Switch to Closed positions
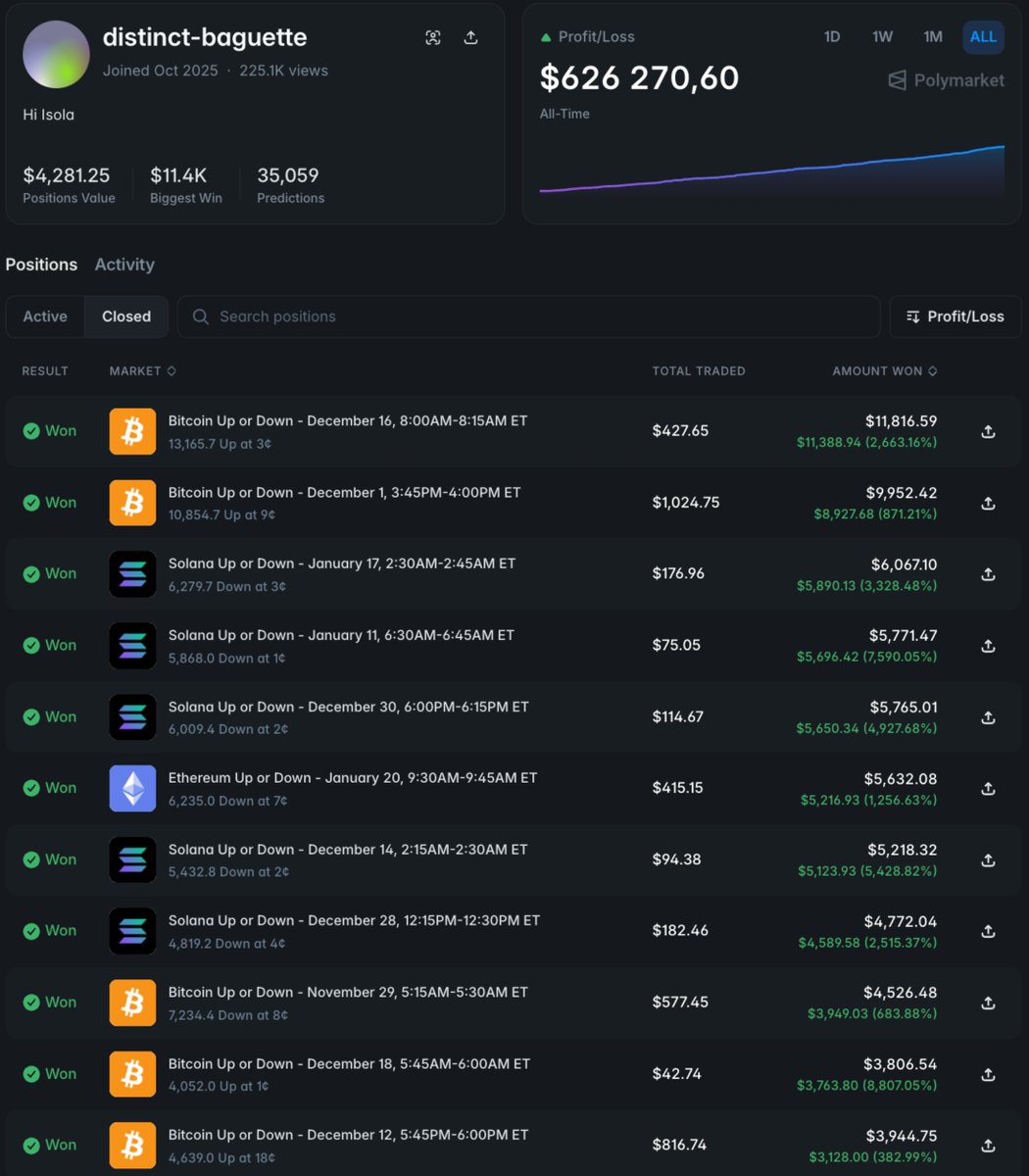Image resolution: width=1029 pixels, height=1176 pixels. pos(126,317)
